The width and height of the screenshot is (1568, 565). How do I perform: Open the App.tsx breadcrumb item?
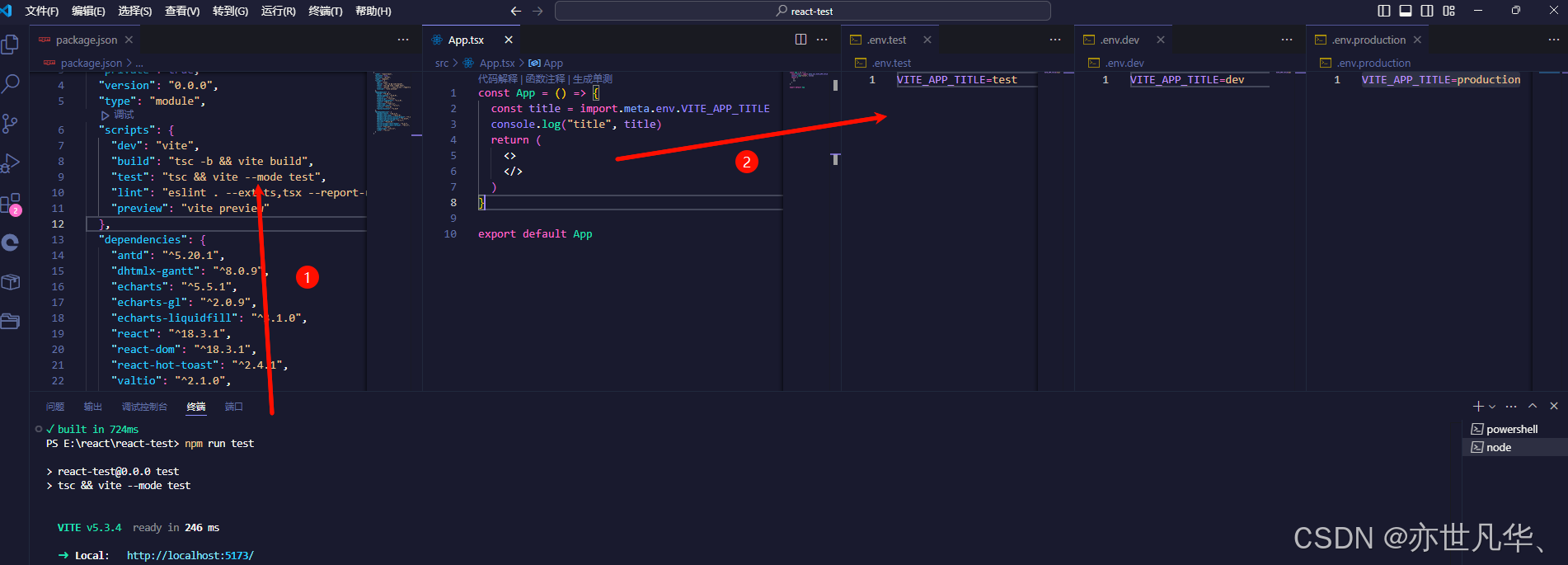coord(489,63)
